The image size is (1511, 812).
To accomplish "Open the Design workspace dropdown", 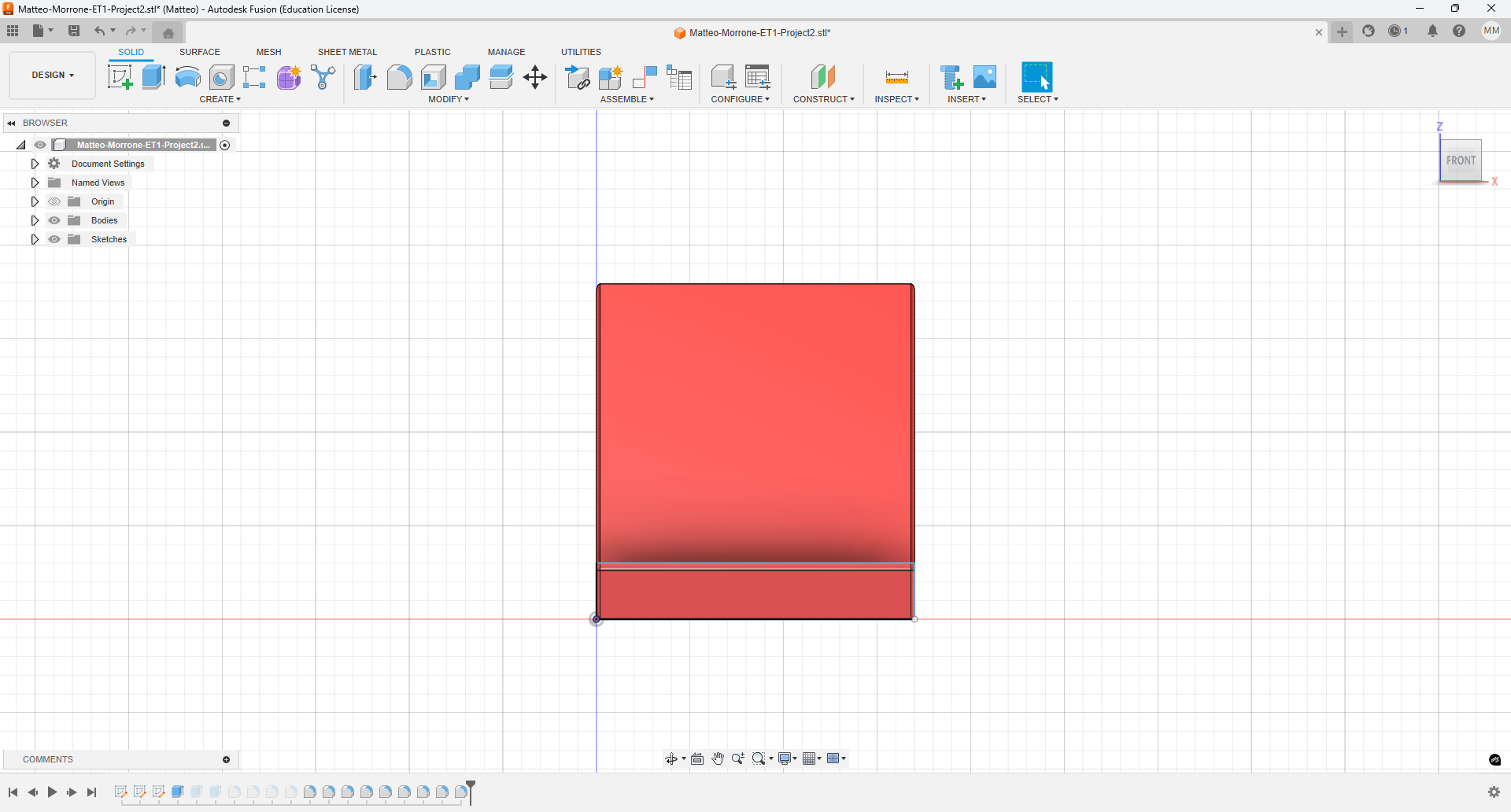I will click(x=53, y=75).
